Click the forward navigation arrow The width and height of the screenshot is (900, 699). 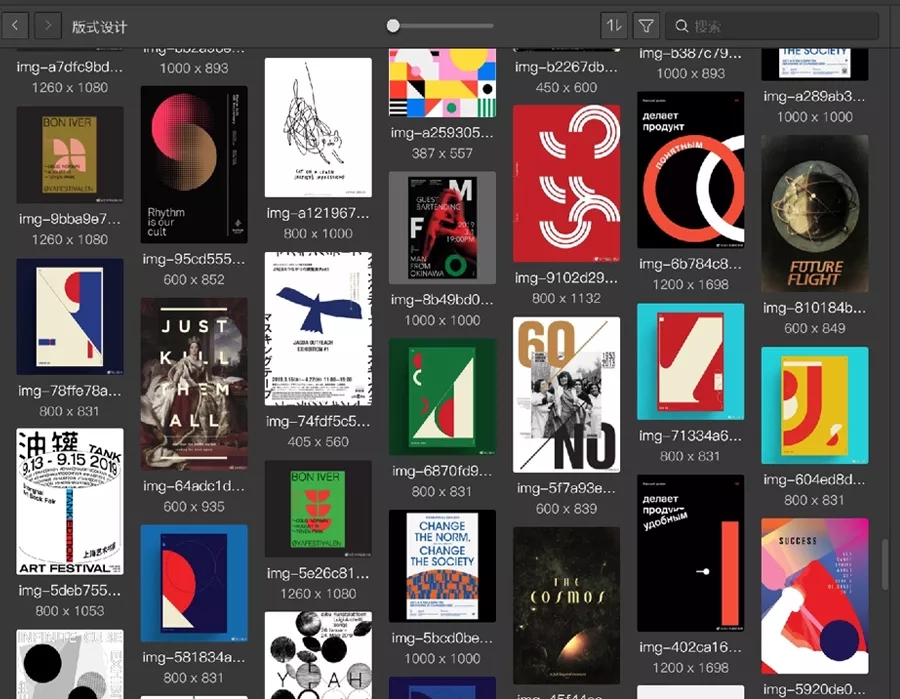click(x=48, y=26)
